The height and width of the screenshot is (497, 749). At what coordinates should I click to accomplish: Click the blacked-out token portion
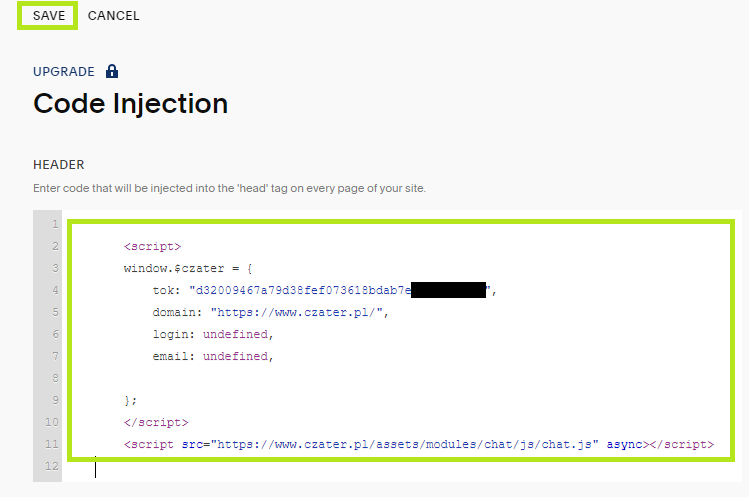(x=448, y=290)
